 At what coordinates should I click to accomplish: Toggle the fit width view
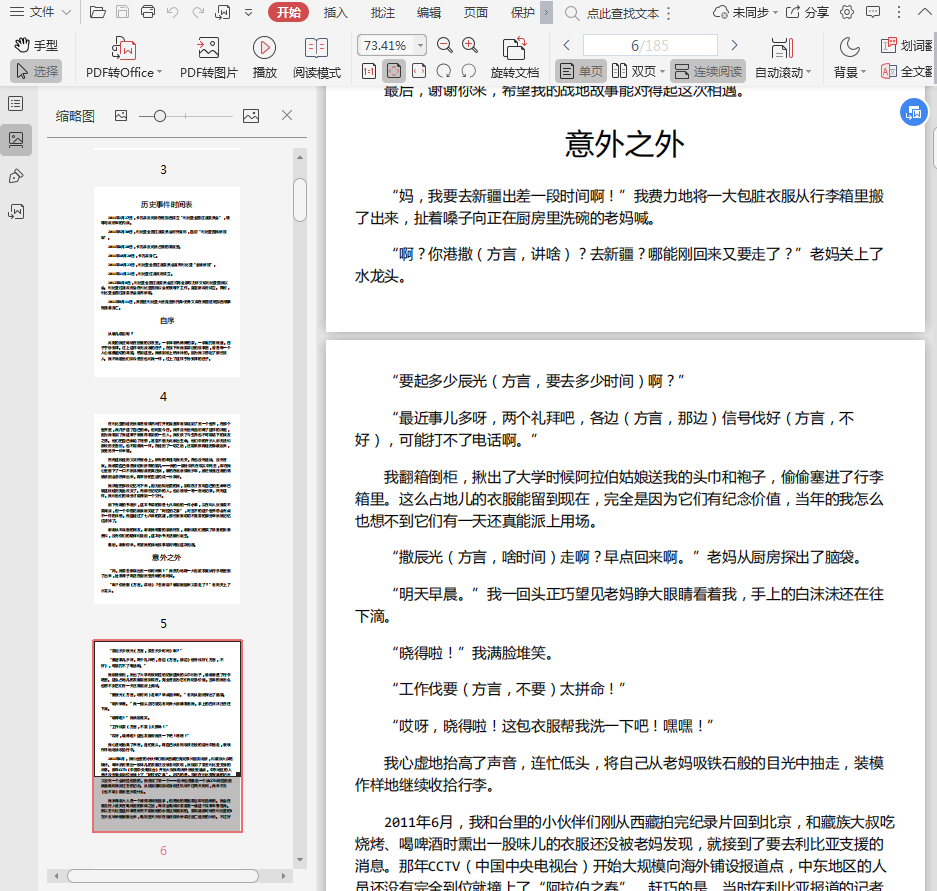(x=419, y=71)
